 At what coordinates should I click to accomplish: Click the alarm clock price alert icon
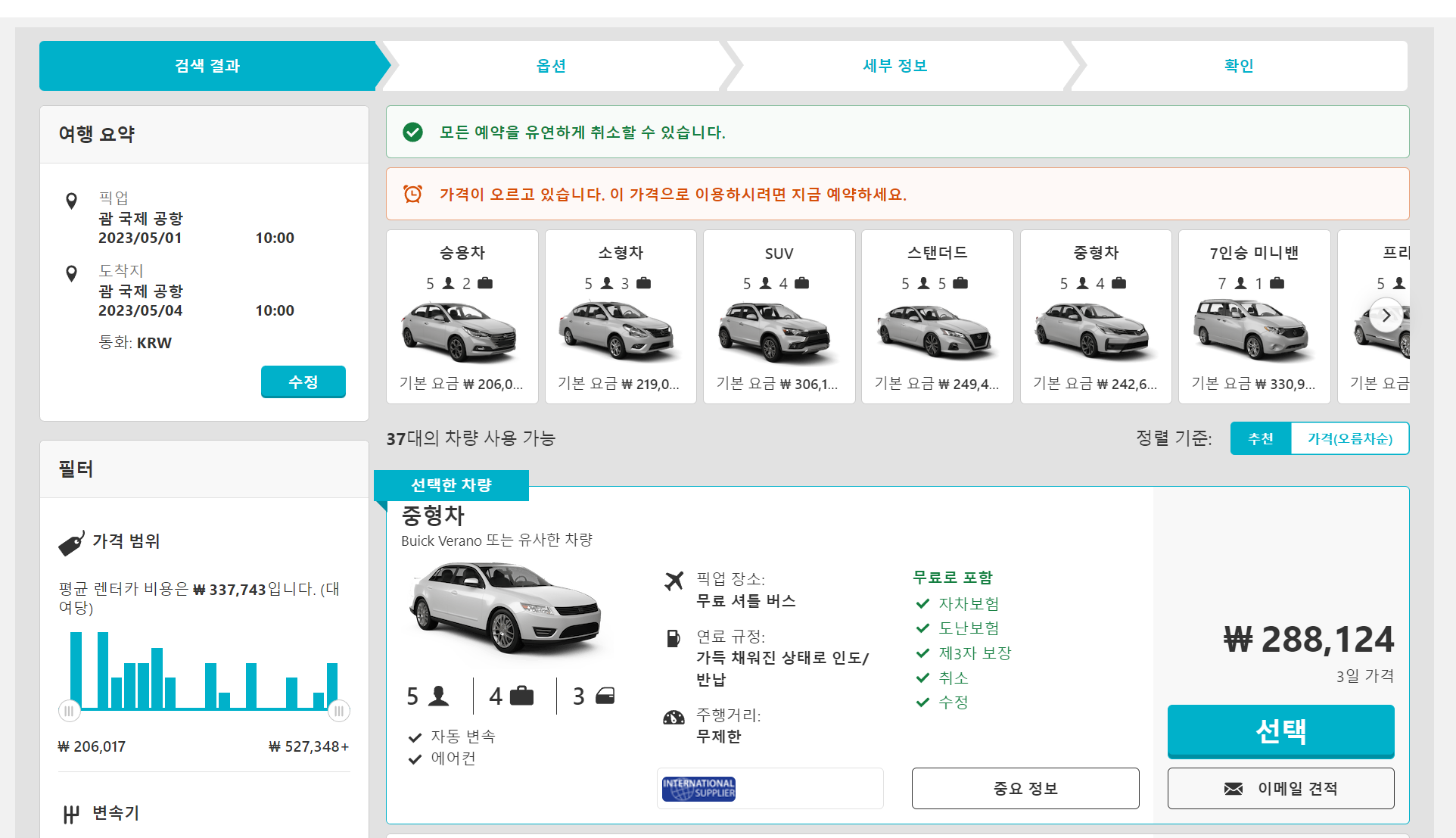click(x=412, y=194)
